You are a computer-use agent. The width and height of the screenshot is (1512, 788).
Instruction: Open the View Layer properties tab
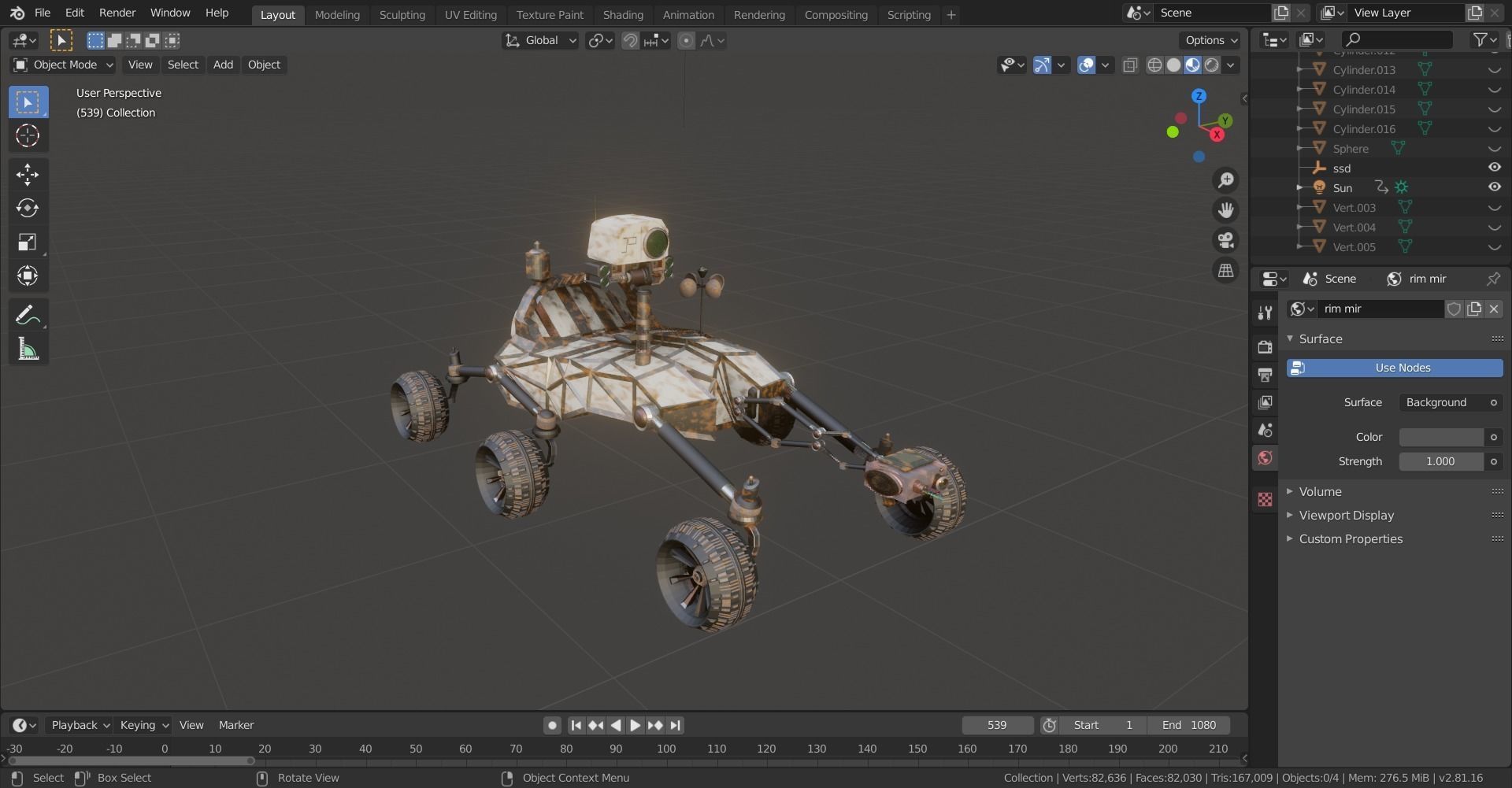[x=1265, y=402]
